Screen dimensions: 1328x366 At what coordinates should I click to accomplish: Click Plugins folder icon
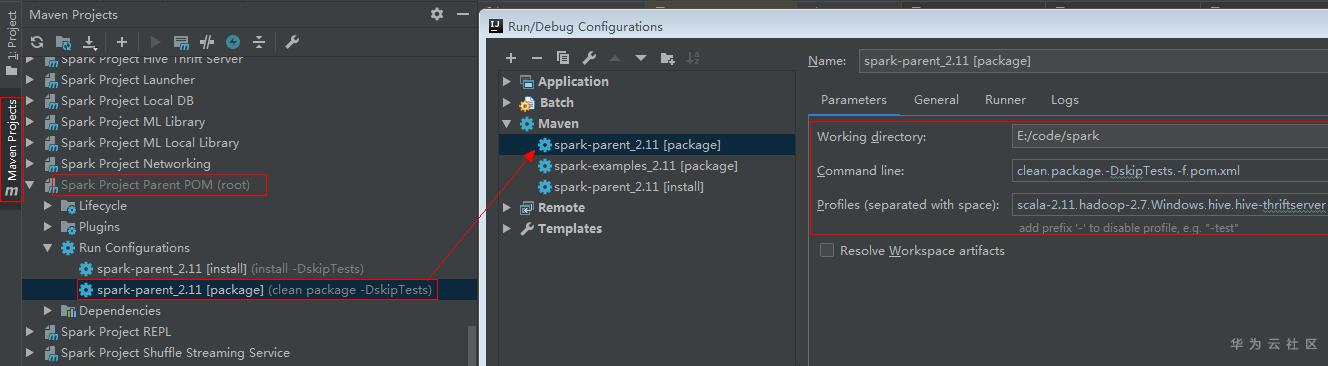coord(68,227)
